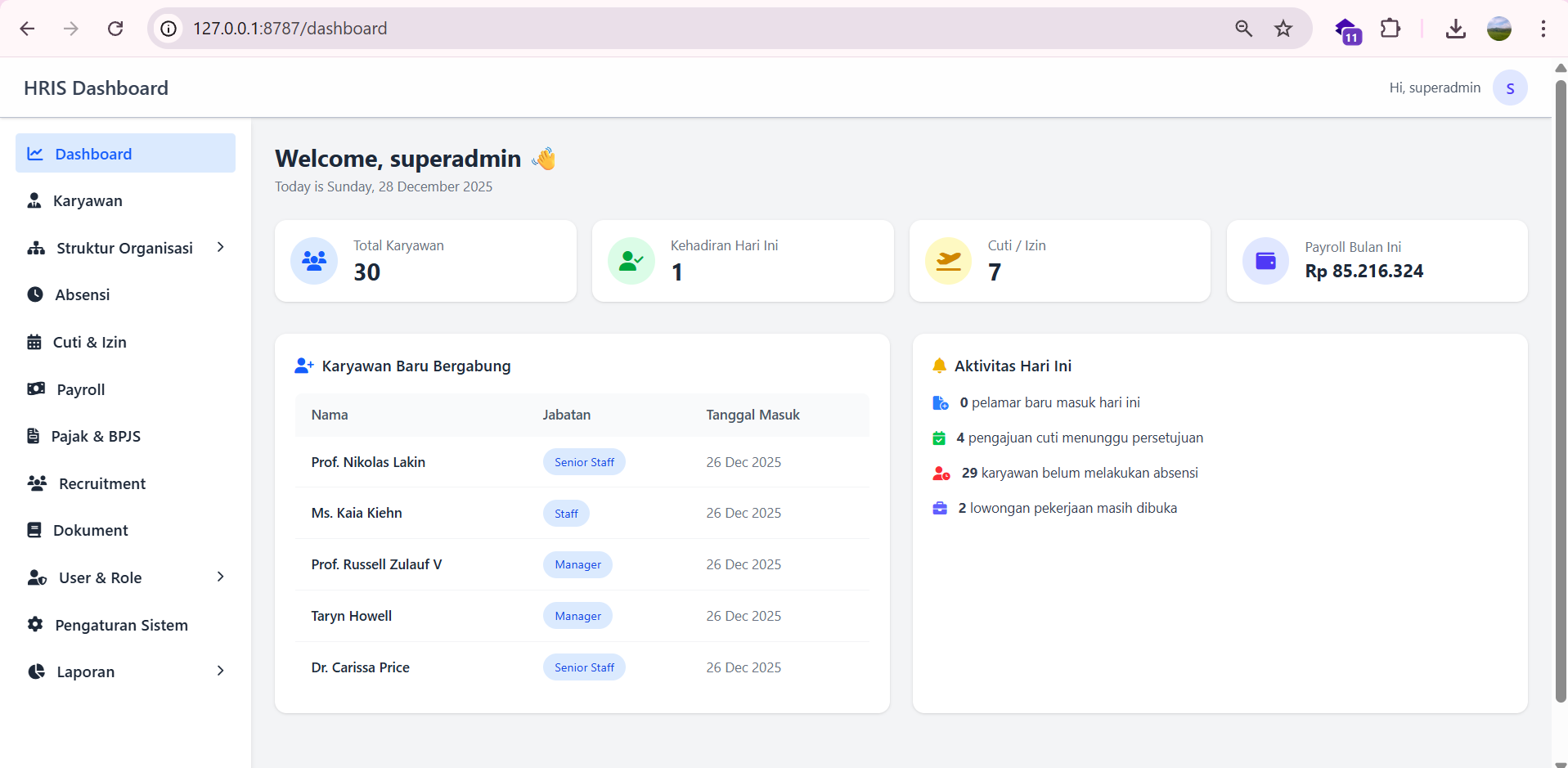This screenshot has width=1568, height=768.
Task: Bookmark this page with the star icon
Action: [x=1283, y=29]
